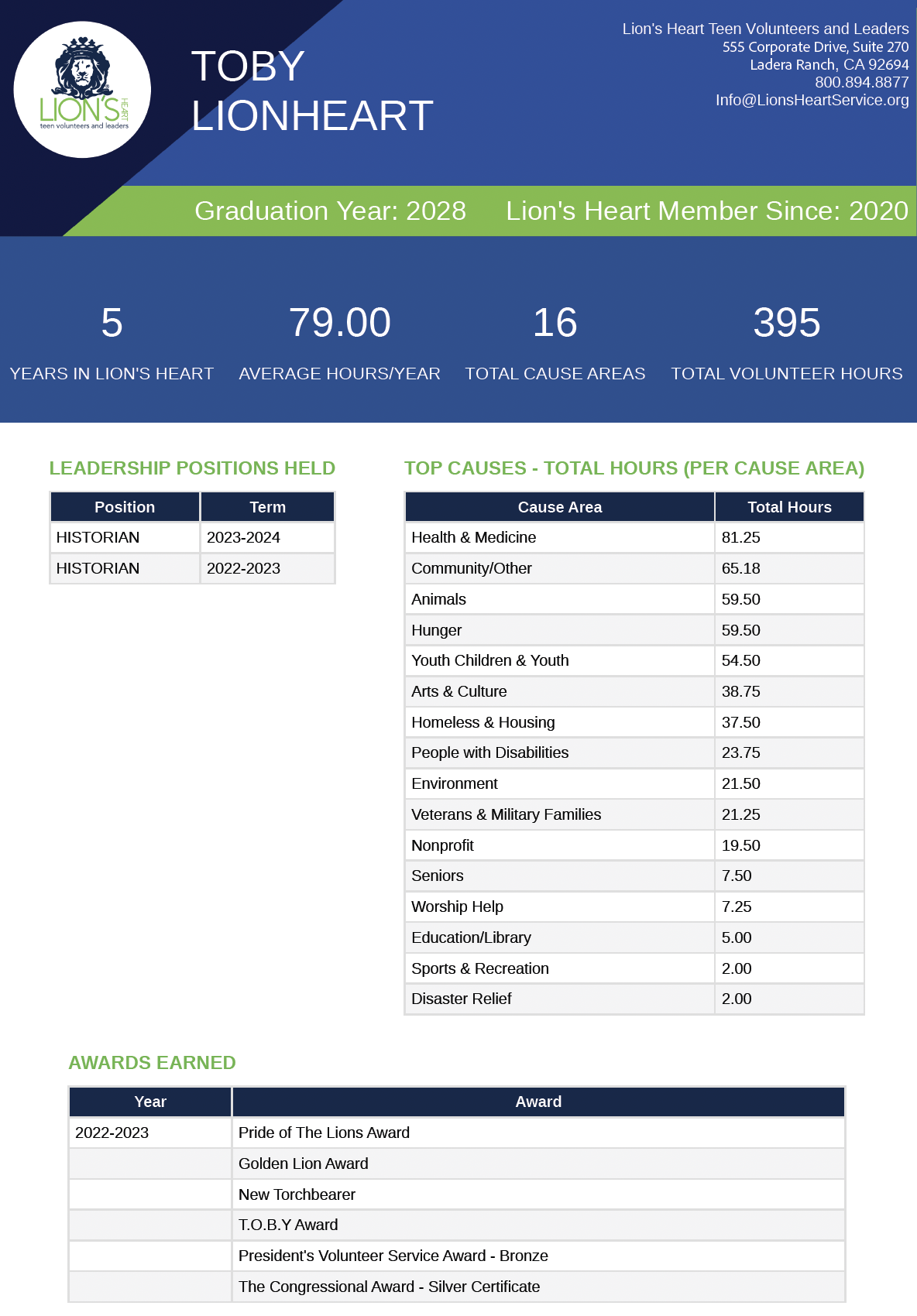Select the T.O.B.Y Award row
917x1316 pixels.
pyautogui.click(x=457, y=1225)
